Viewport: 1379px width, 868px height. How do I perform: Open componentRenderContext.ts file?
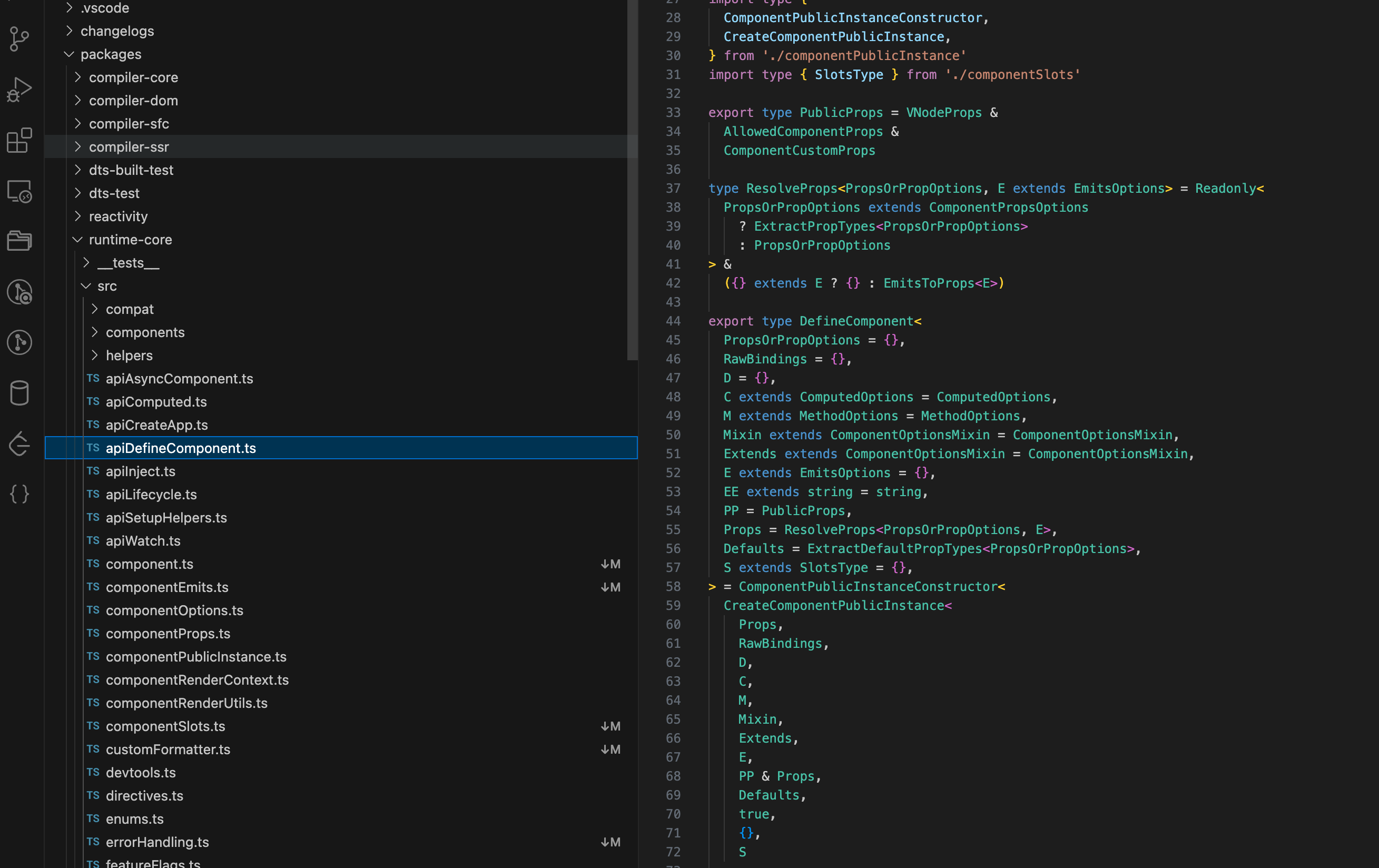pos(341,679)
